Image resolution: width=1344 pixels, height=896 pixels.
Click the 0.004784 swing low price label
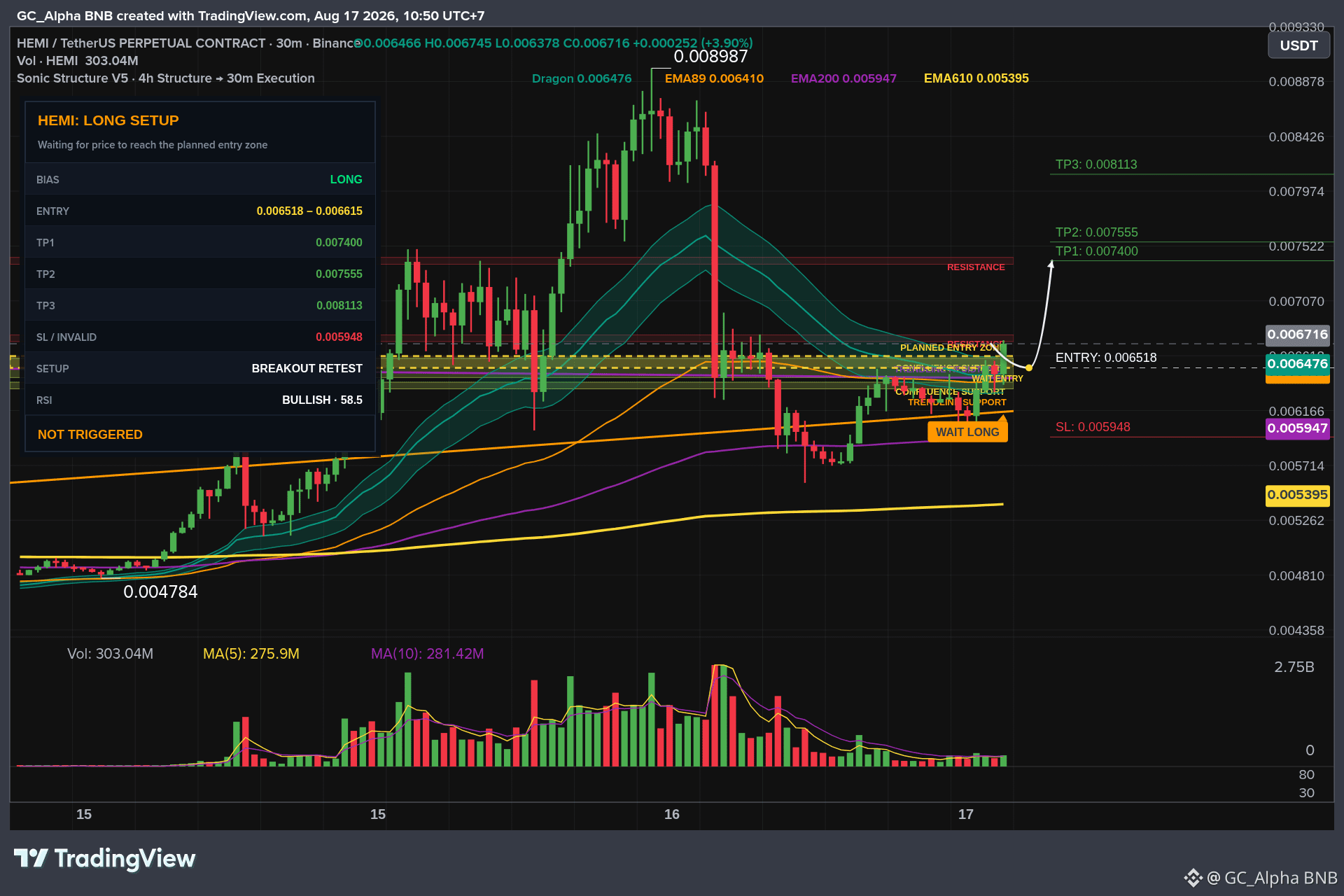(160, 592)
